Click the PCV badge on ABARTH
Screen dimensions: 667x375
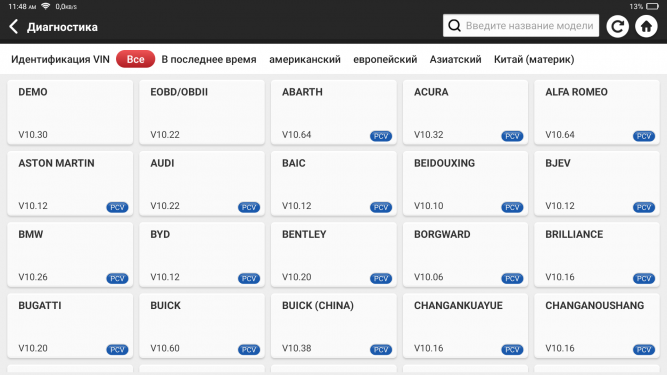381,136
